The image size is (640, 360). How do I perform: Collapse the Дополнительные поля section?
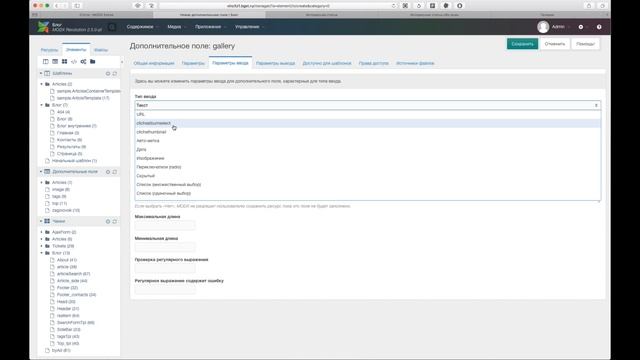coord(41,172)
